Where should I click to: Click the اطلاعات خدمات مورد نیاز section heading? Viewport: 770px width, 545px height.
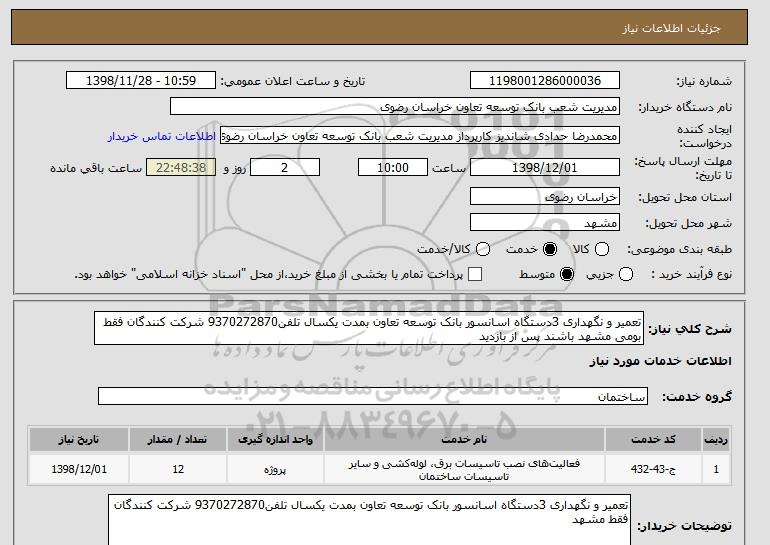660,361
